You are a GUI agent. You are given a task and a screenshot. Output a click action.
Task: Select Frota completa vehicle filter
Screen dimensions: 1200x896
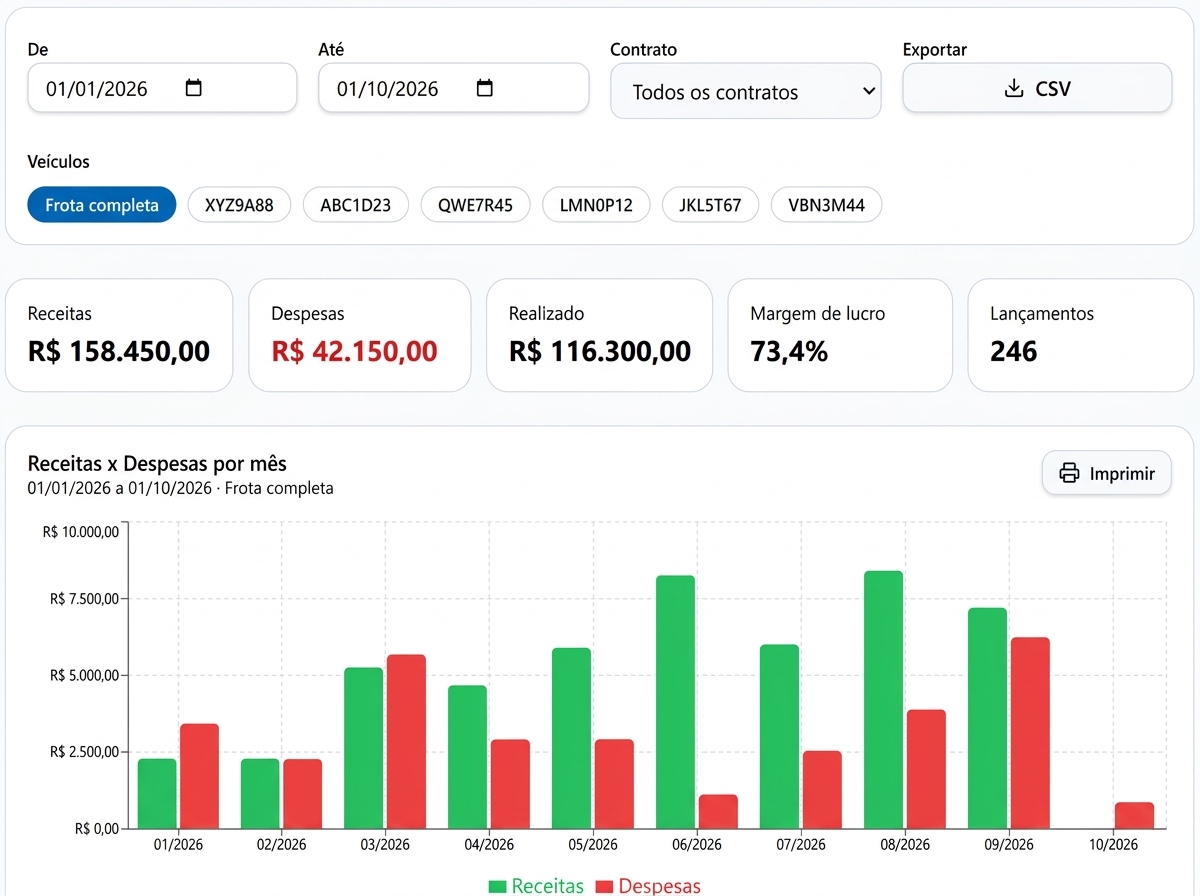102,205
